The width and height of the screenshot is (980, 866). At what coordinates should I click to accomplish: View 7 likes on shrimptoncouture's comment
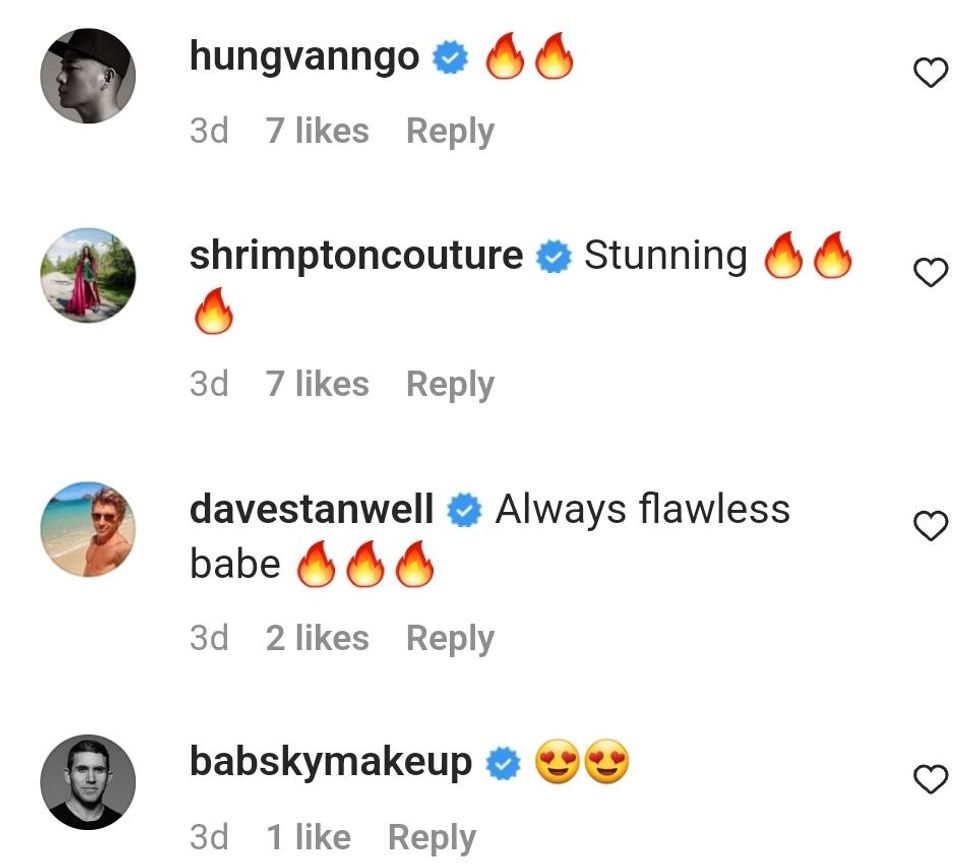pos(317,384)
